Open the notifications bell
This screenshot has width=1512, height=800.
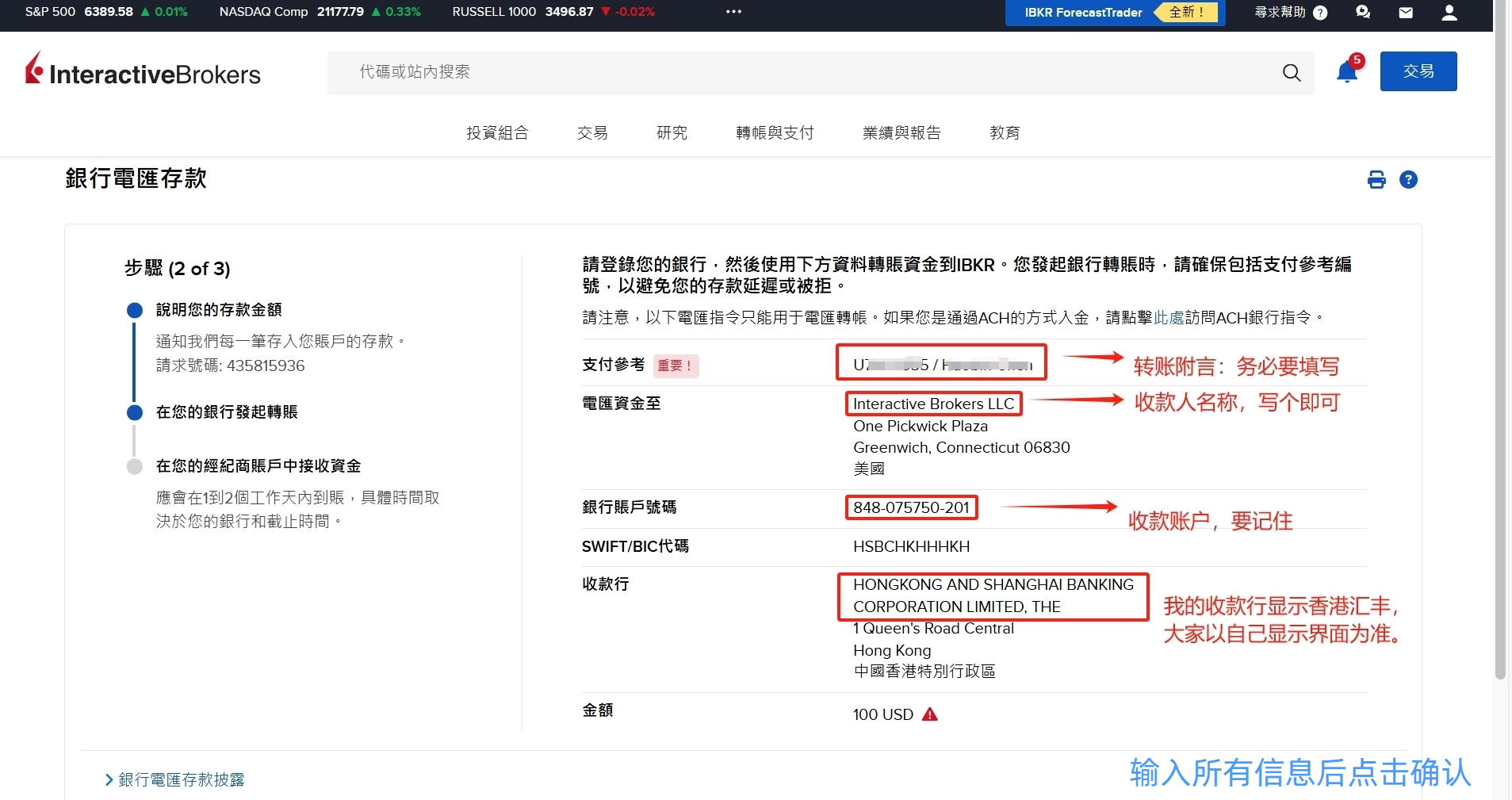(x=1348, y=71)
